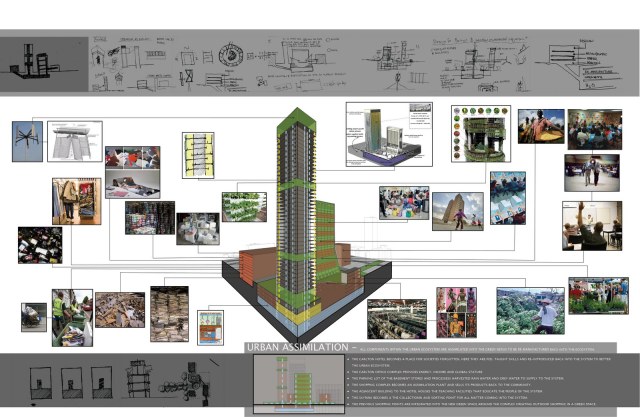The width and height of the screenshot is (640, 417).
Task: Click the wind turbine photo thumbnail
Action: (x=28, y=138)
